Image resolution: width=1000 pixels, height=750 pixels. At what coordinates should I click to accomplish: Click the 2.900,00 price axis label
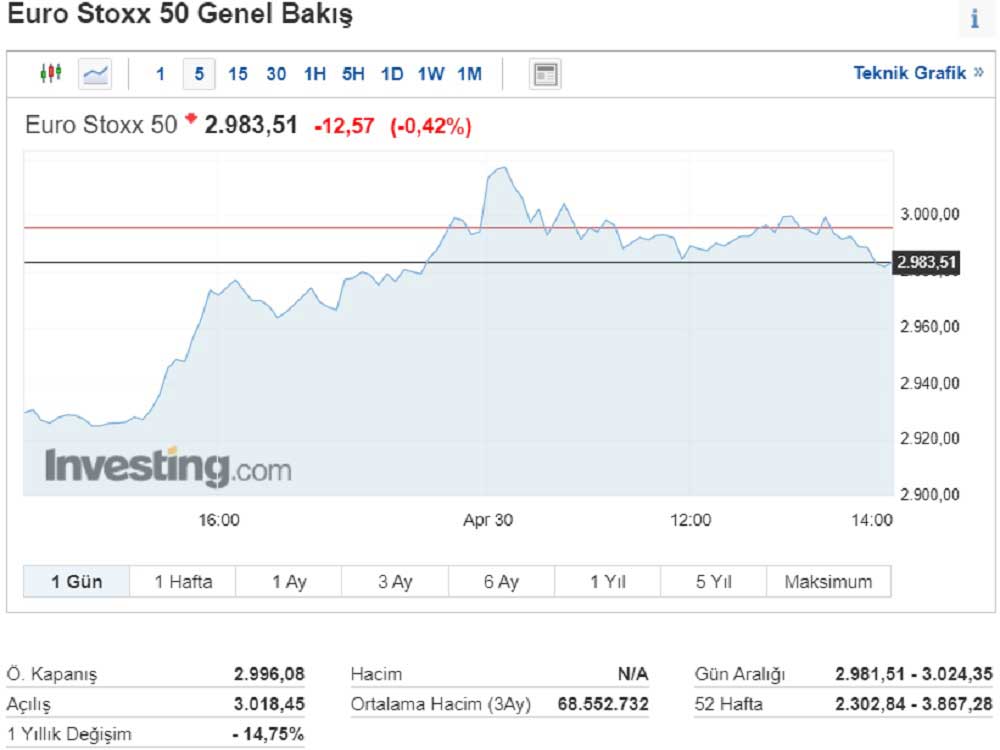pos(929,494)
